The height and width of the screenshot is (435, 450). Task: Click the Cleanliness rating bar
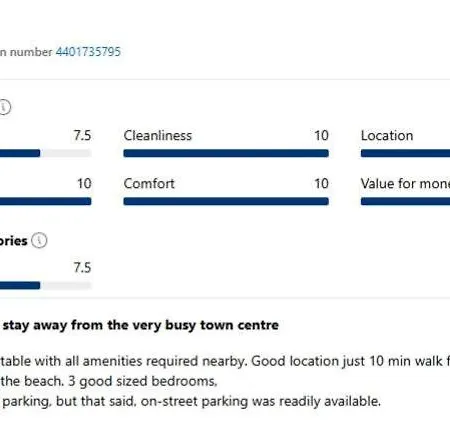pyautogui.click(x=226, y=153)
